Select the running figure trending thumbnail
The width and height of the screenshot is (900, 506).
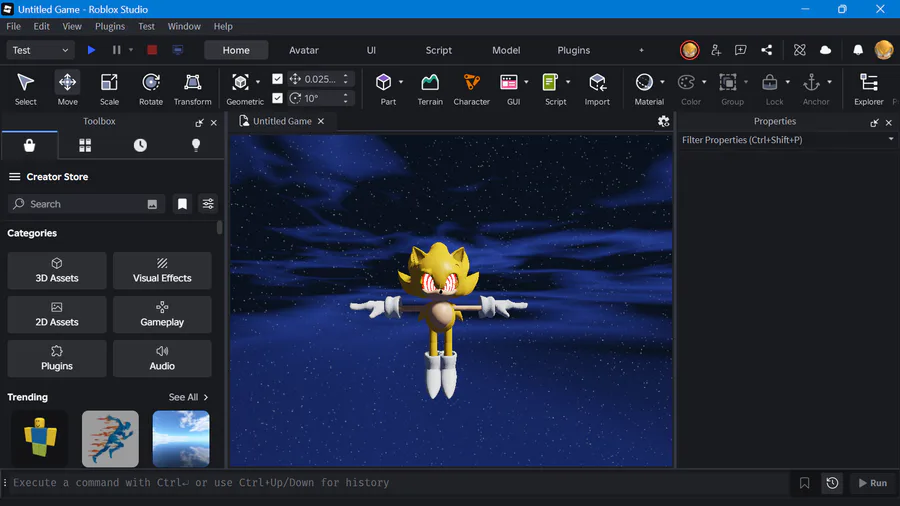(x=110, y=438)
